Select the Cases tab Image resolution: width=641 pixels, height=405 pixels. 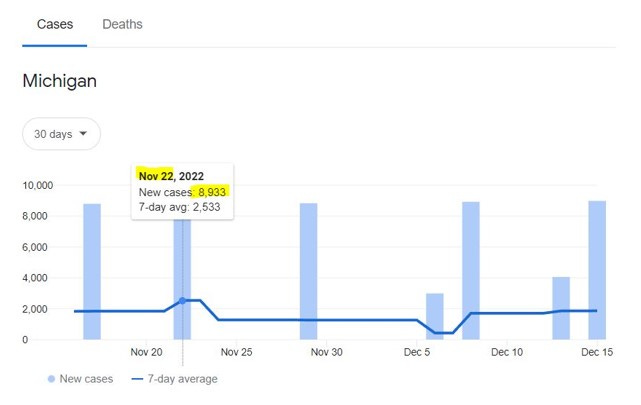coord(55,24)
